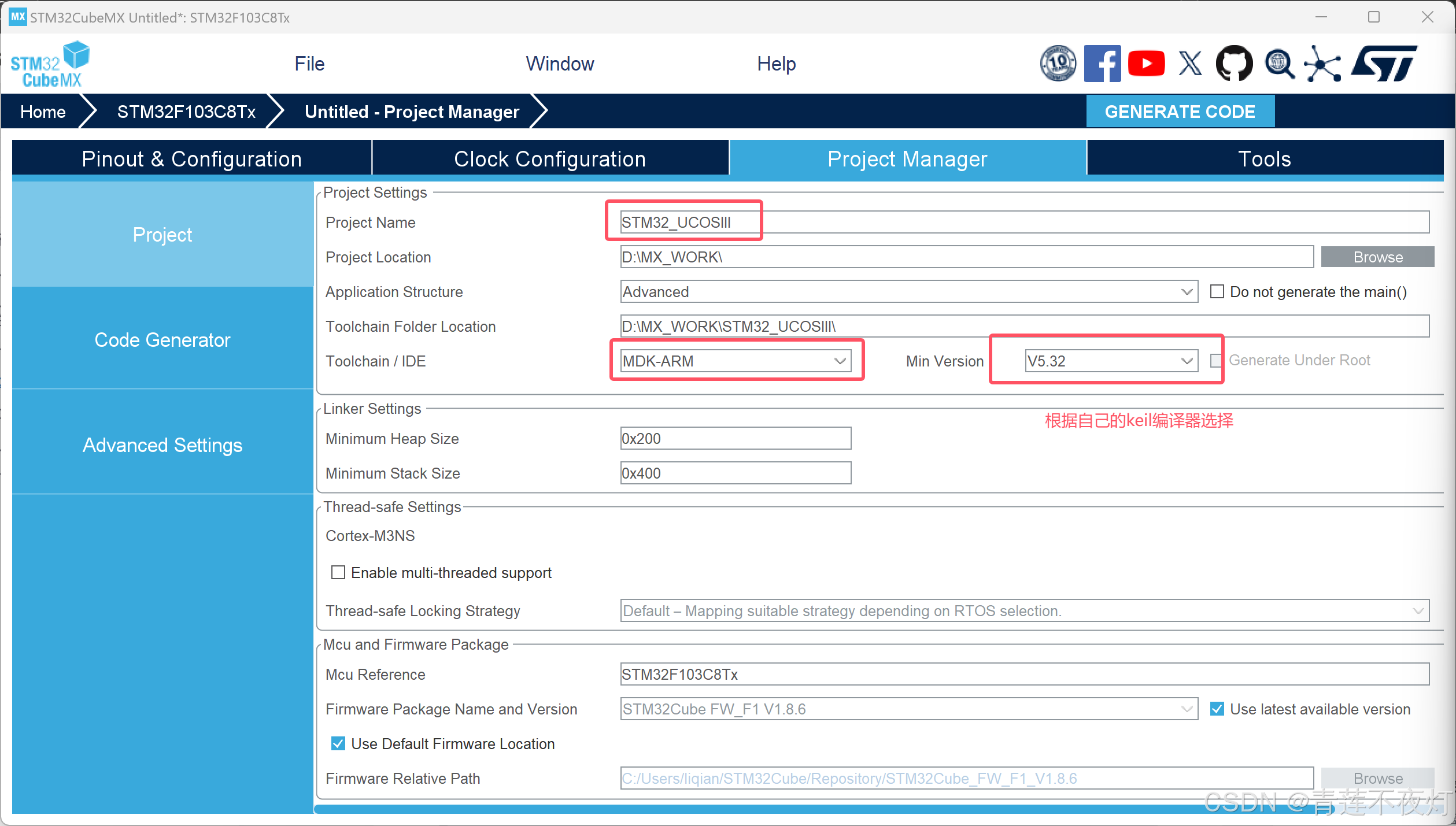Open the Facebook icon link
The height and width of the screenshot is (826, 1456).
click(1102, 64)
